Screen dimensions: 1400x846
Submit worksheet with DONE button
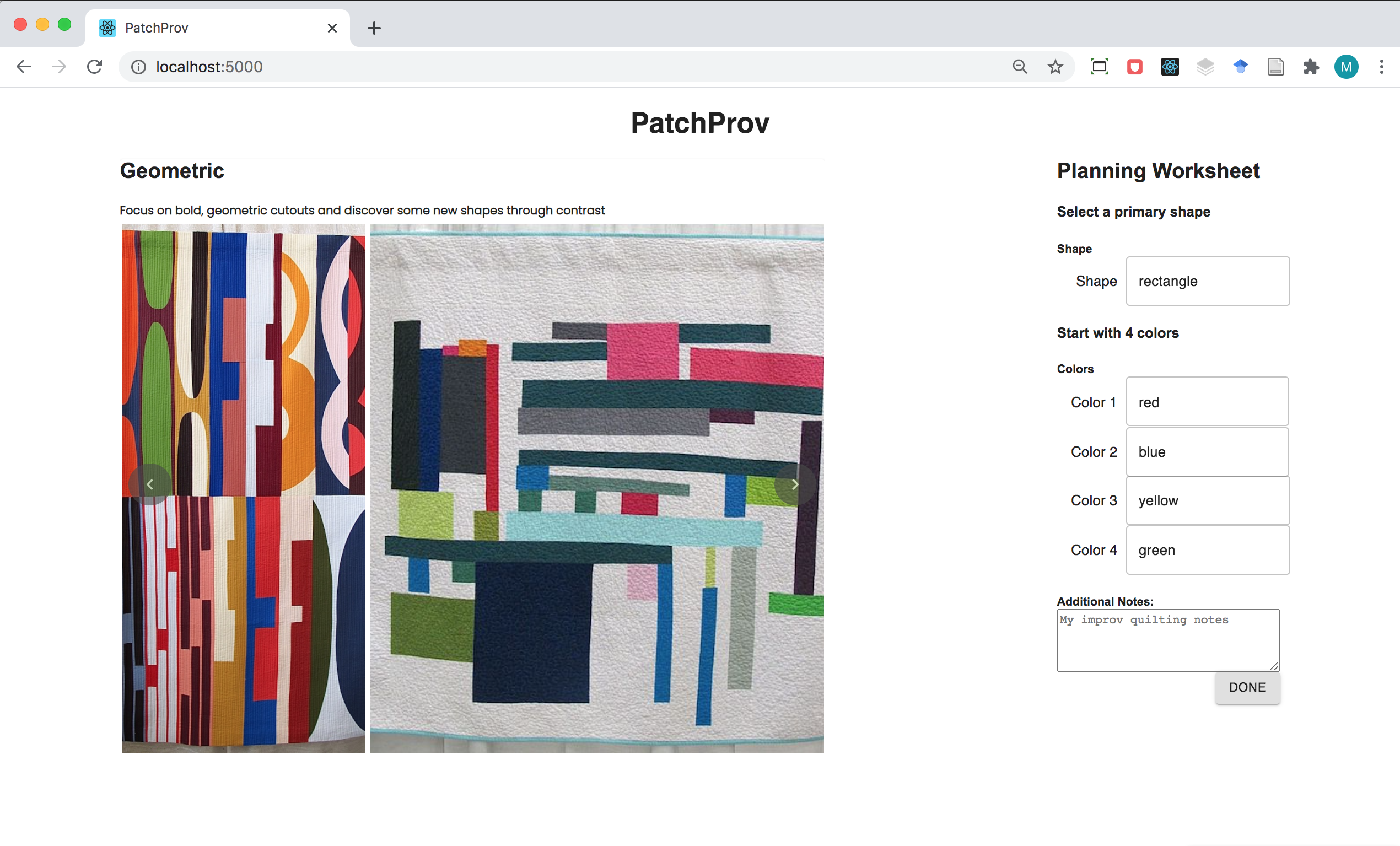pyautogui.click(x=1247, y=687)
